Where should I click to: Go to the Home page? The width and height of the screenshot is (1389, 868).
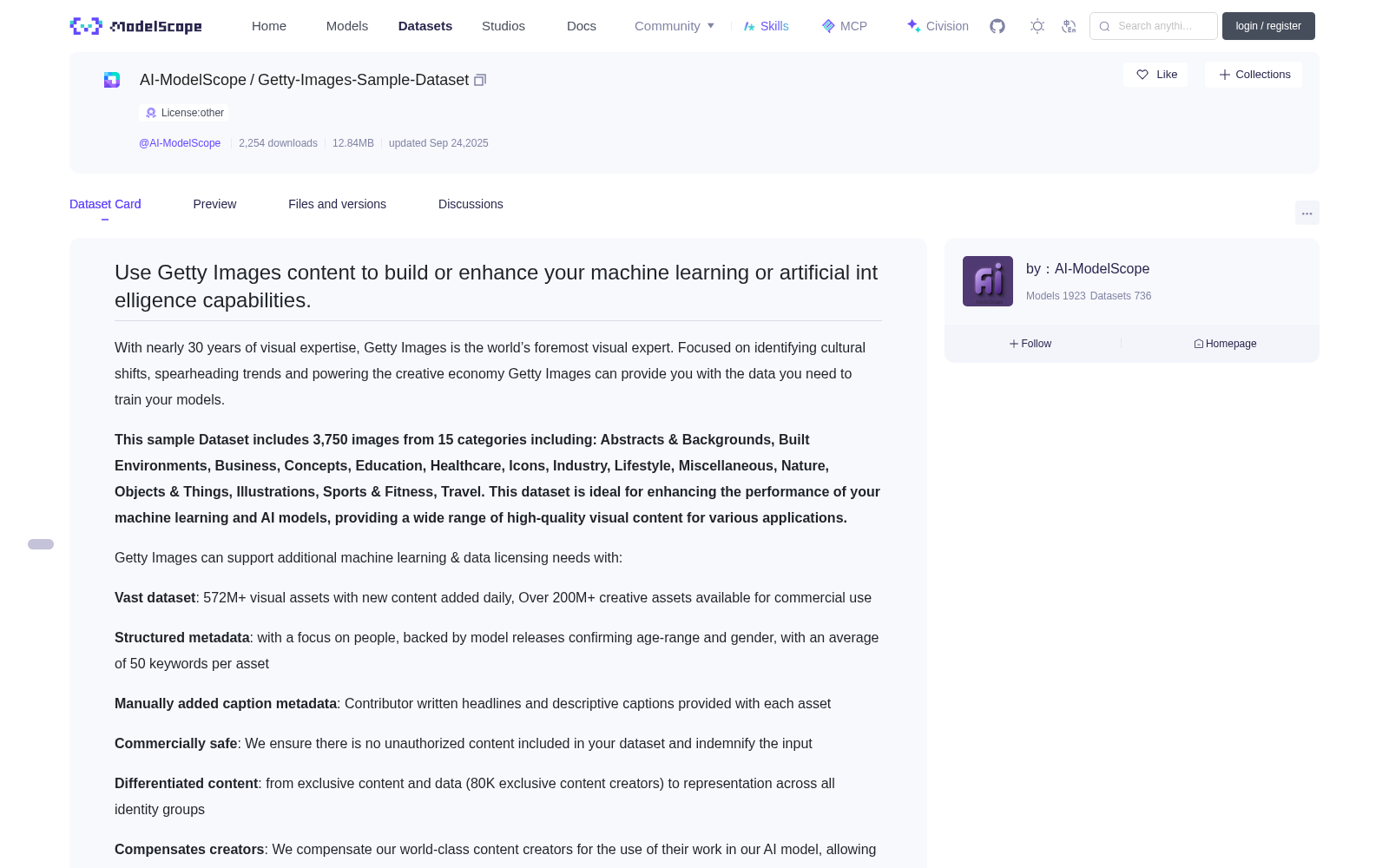[269, 26]
